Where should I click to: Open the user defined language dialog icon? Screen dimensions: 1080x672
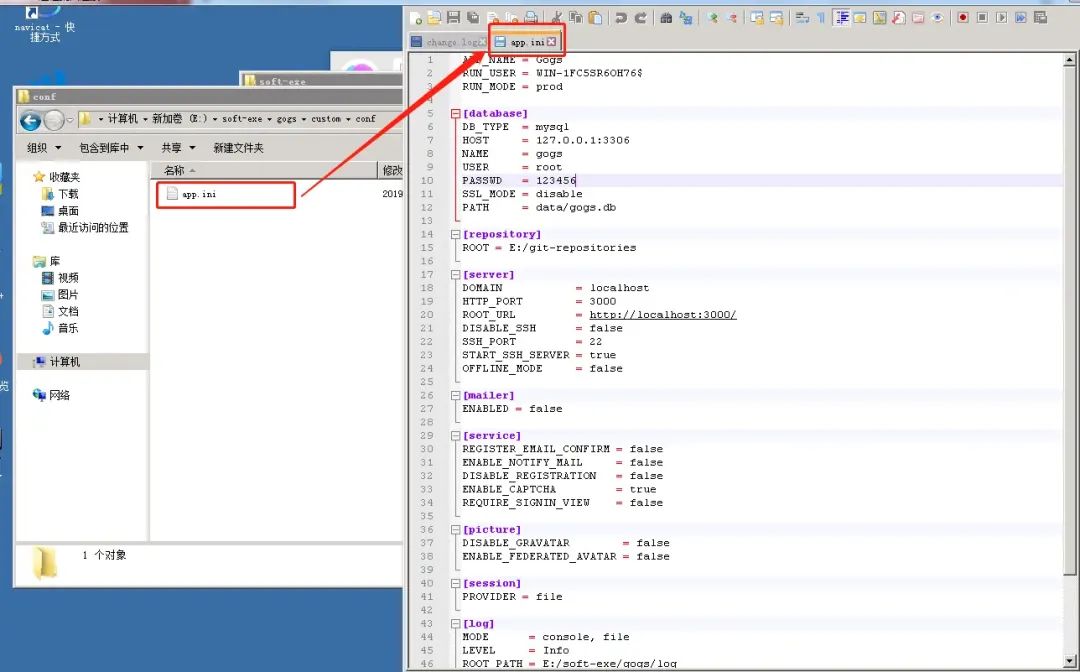[x=860, y=18]
